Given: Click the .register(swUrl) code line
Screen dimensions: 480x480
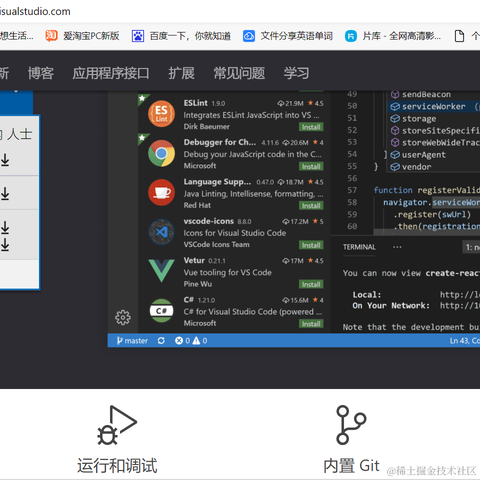Looking at the screenshot, I should 432,214.
